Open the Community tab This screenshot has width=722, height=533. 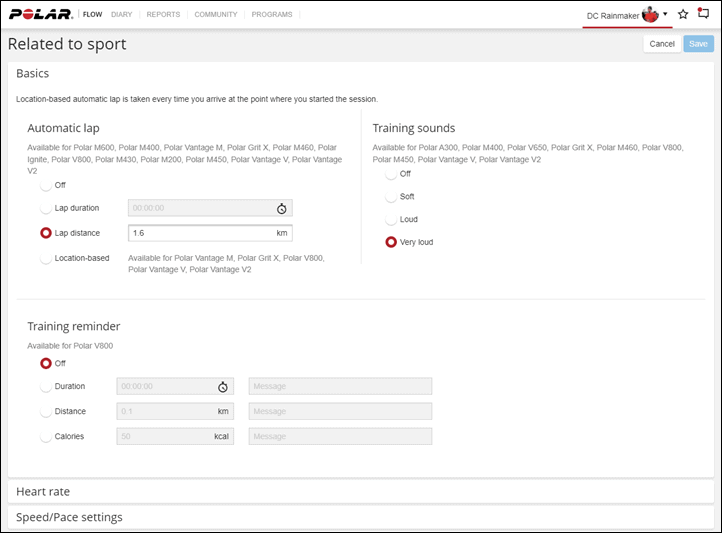coord(216,14)
